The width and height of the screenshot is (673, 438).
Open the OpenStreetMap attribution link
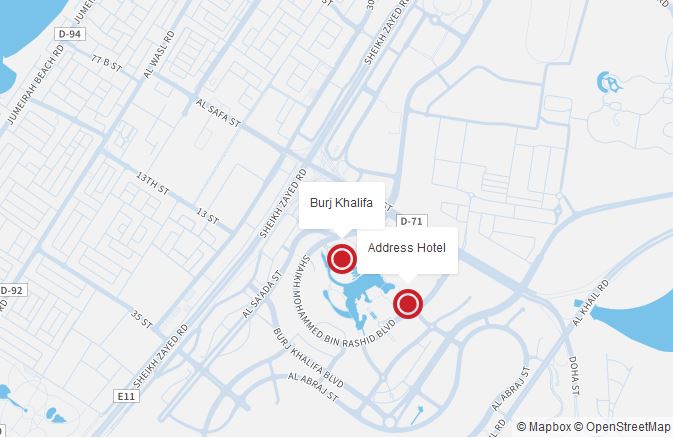click(622, 427)
